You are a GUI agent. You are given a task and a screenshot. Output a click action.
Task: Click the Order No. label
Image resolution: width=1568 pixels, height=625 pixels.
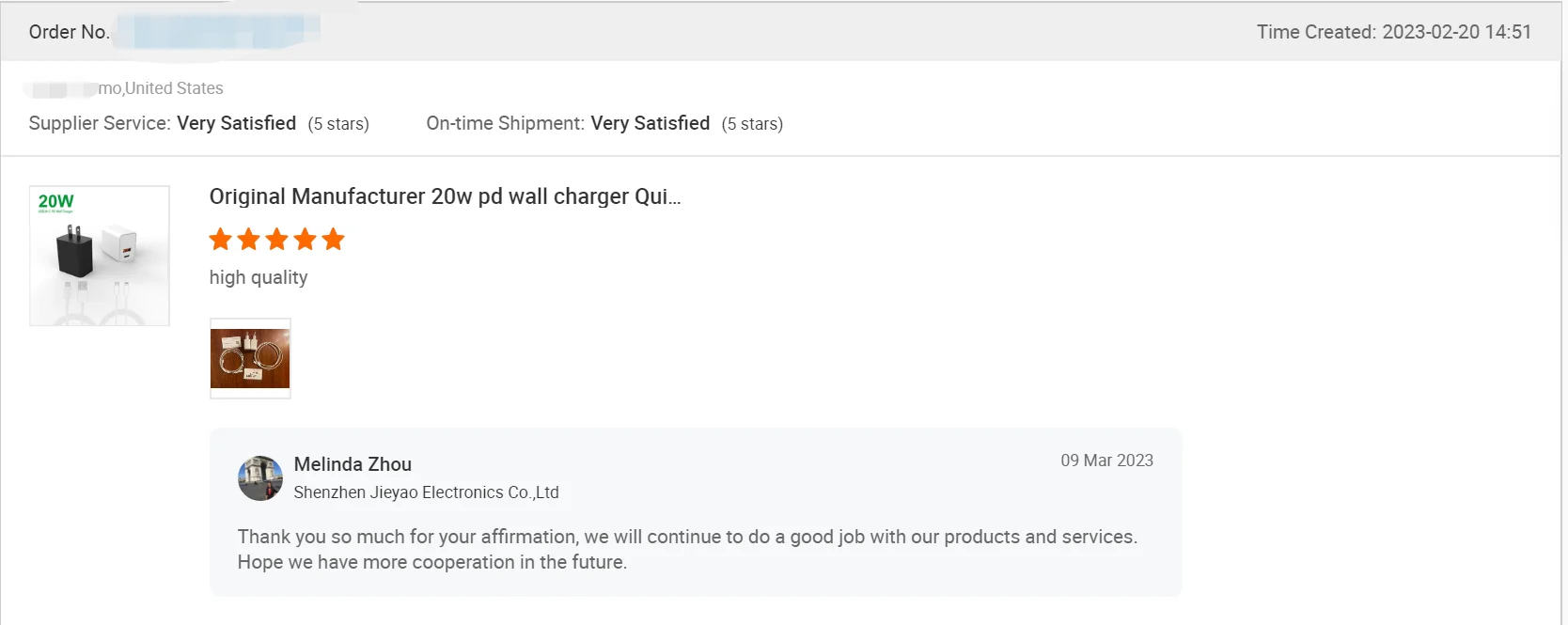point(69,32)
